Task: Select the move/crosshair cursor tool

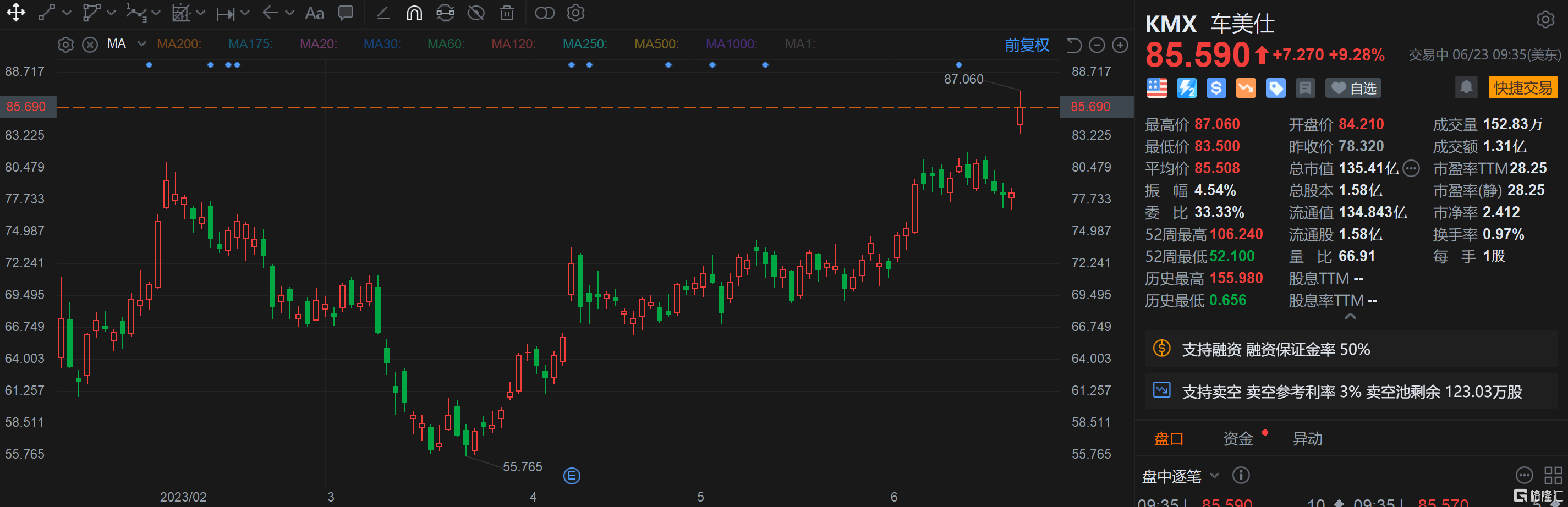Action: click(x=16, y=13)
